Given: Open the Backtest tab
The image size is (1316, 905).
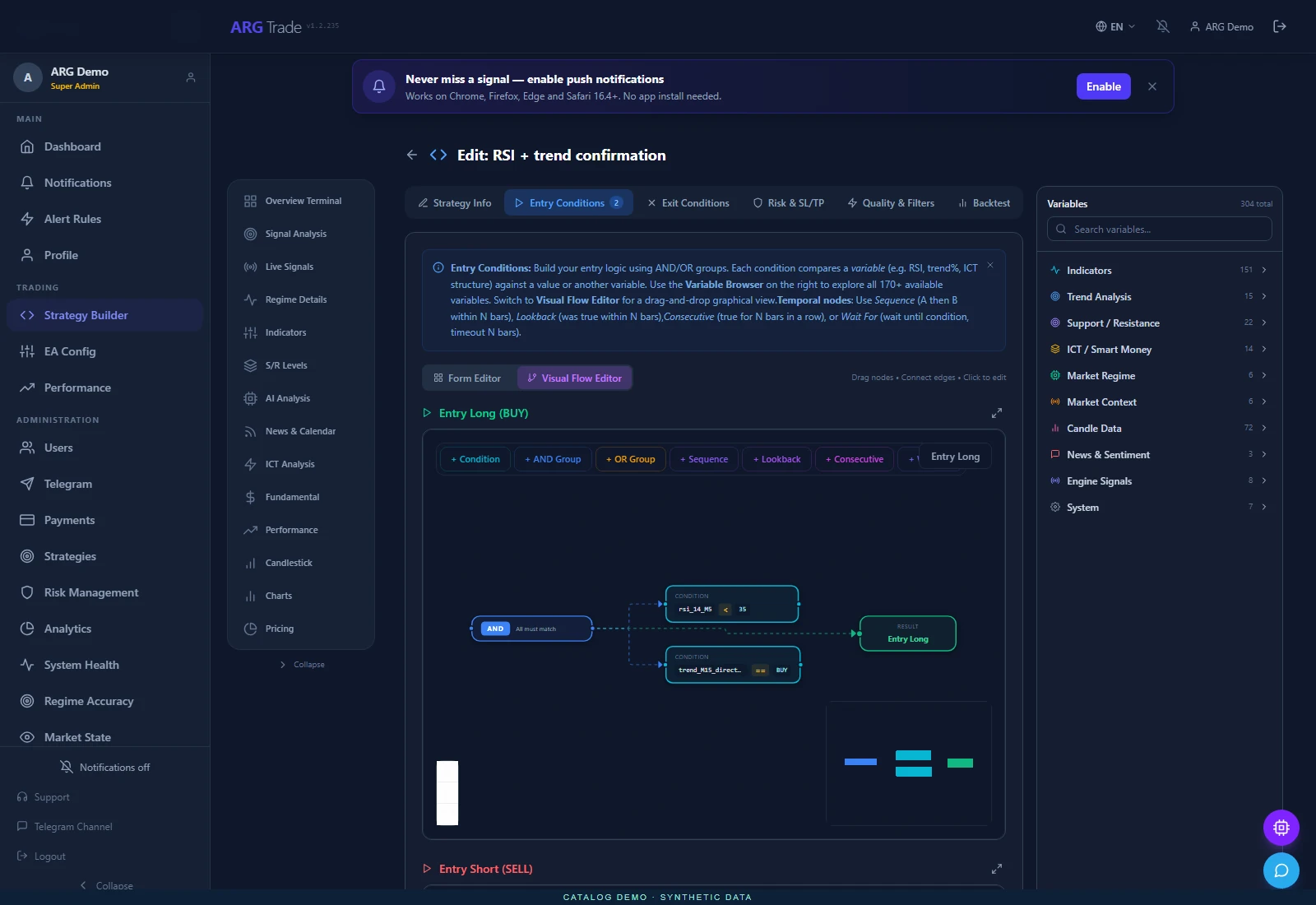Looking at the screenshot, I should (984, 203).
